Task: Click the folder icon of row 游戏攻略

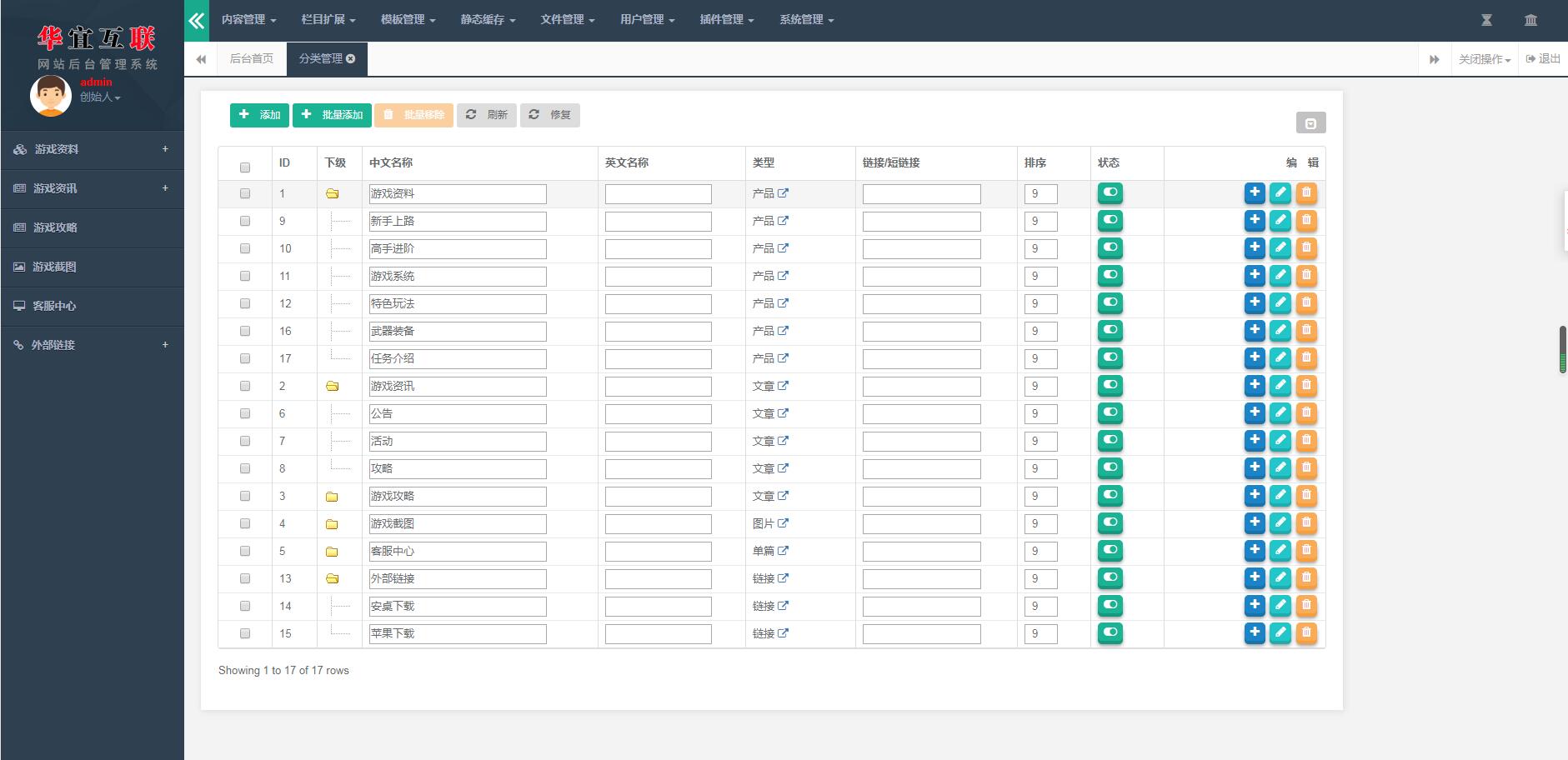Action: pyautogui.click(x=332, y=496)
